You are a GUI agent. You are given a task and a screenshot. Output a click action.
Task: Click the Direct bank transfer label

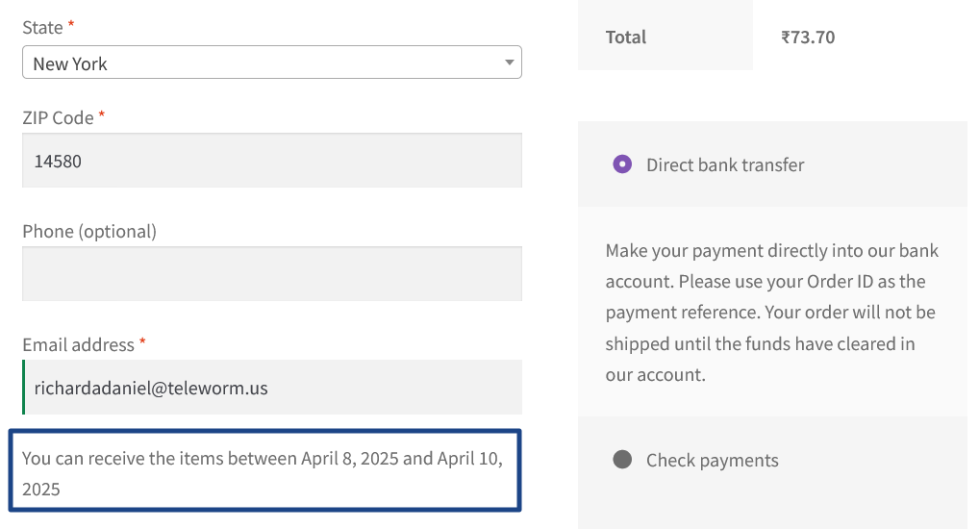point(725,165)
